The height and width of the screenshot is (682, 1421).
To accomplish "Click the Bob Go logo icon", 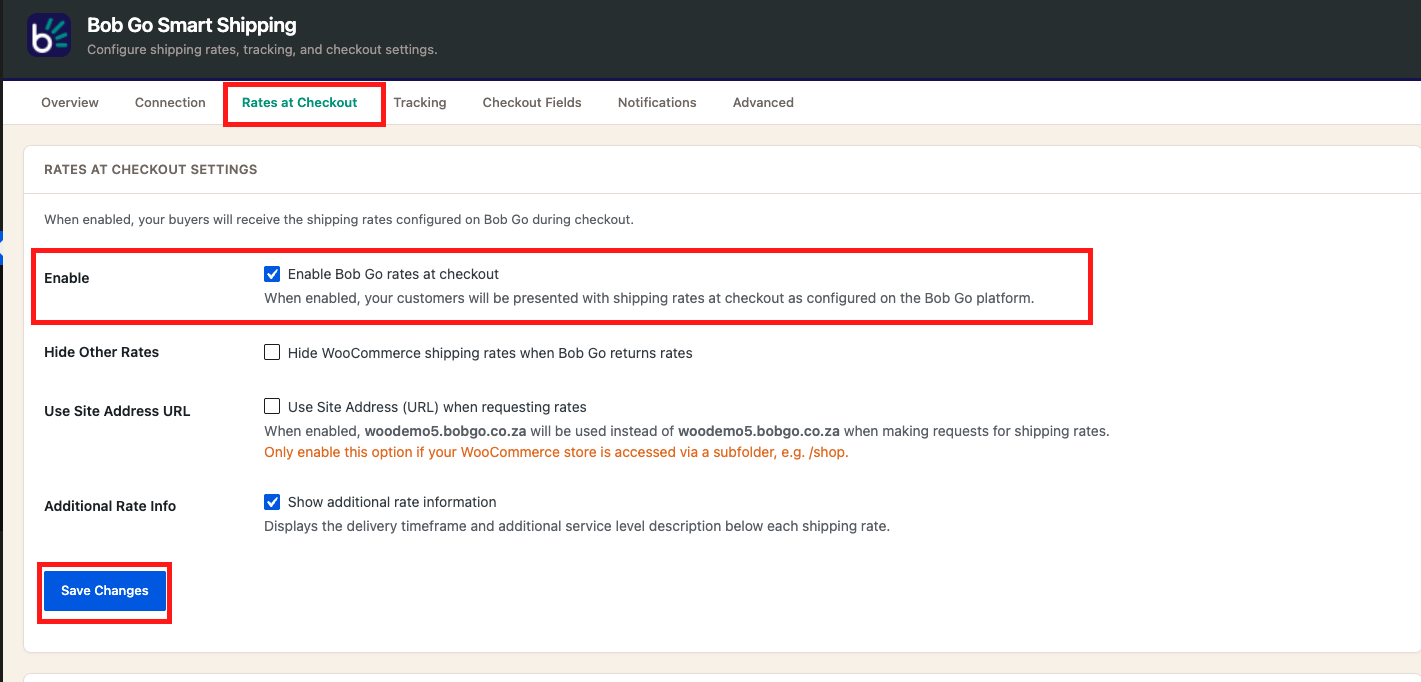I will 48,35.
